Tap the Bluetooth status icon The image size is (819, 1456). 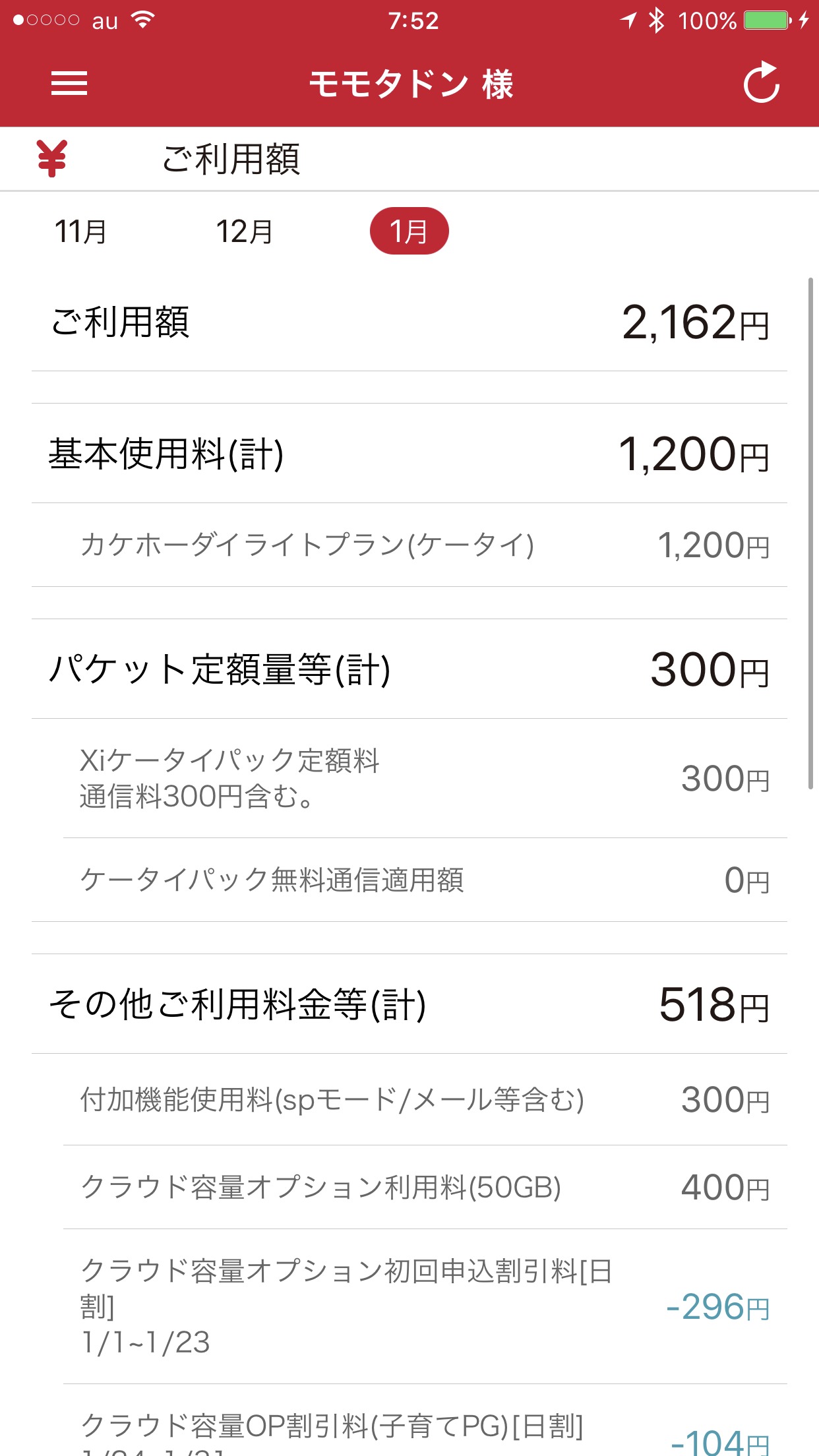pos(656,20)
